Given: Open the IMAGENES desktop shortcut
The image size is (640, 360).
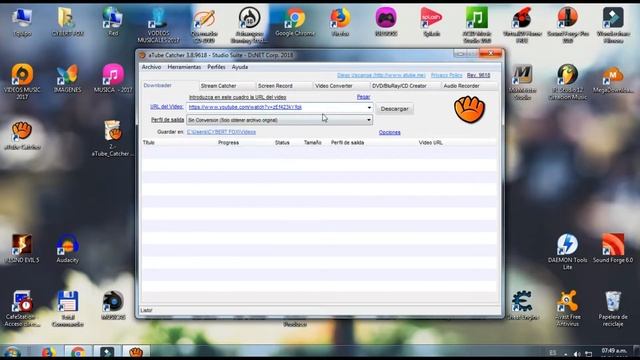Looking at the screenshot, I should pos(67,79).
